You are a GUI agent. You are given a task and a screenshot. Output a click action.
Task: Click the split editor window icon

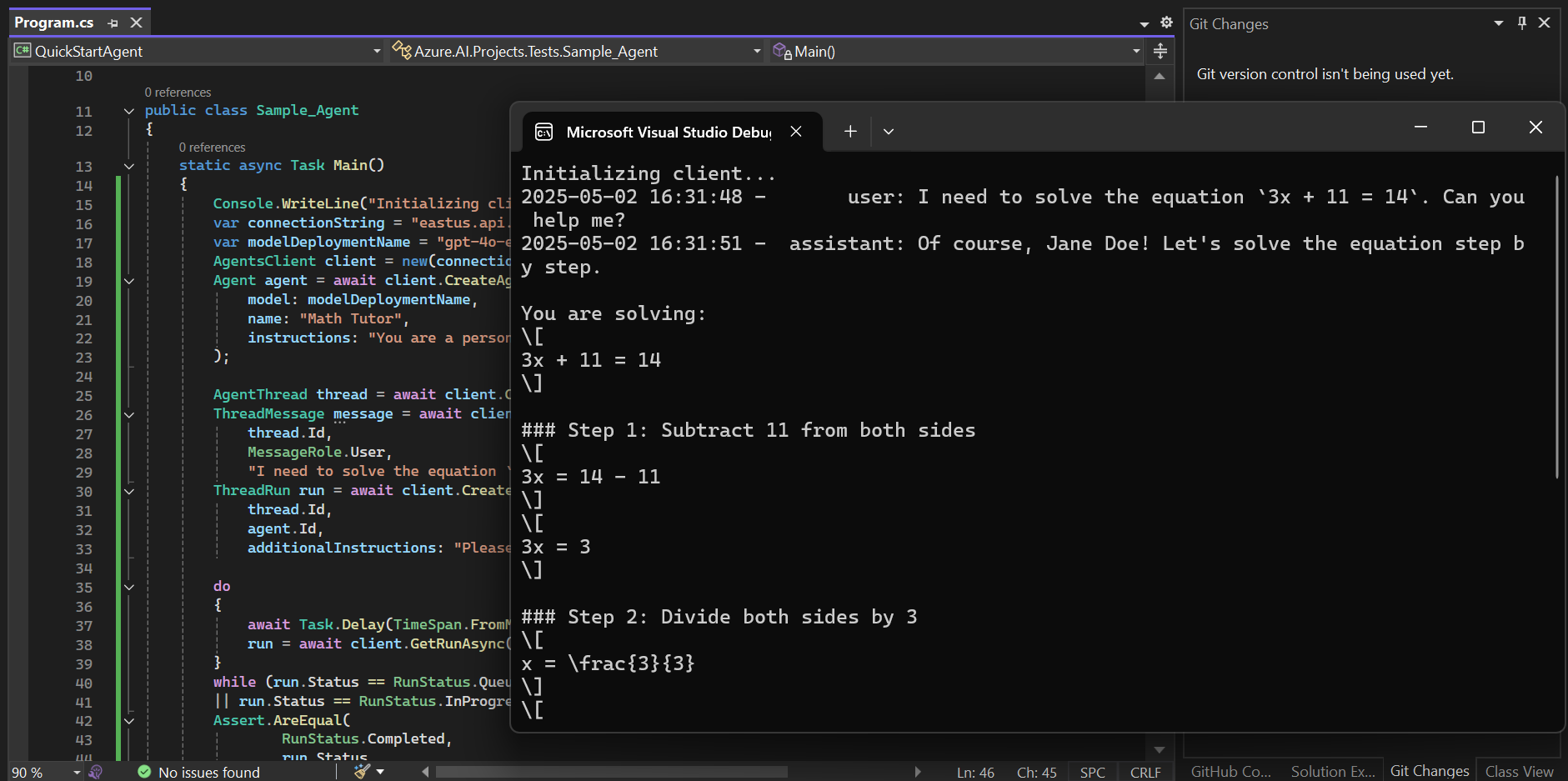[x=1160, y=52]
